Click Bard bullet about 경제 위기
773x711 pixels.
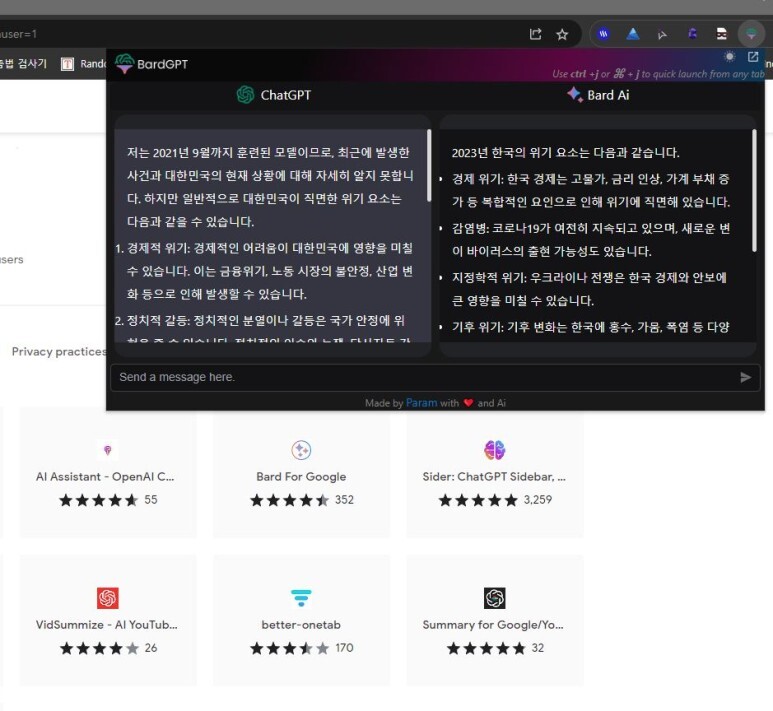591,190
